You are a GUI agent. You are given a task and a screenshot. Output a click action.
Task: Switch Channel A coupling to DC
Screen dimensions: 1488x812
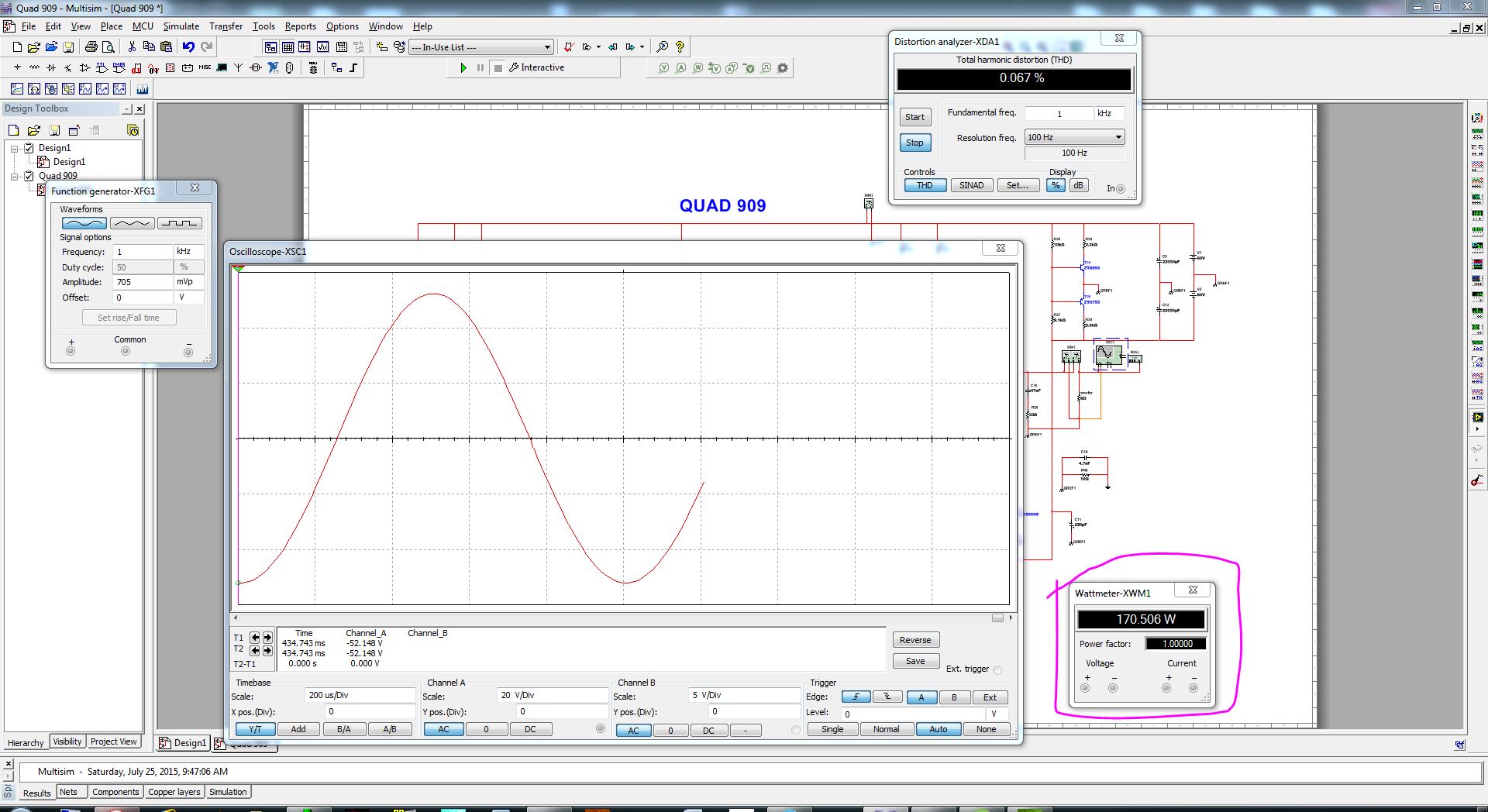[530, 729]
